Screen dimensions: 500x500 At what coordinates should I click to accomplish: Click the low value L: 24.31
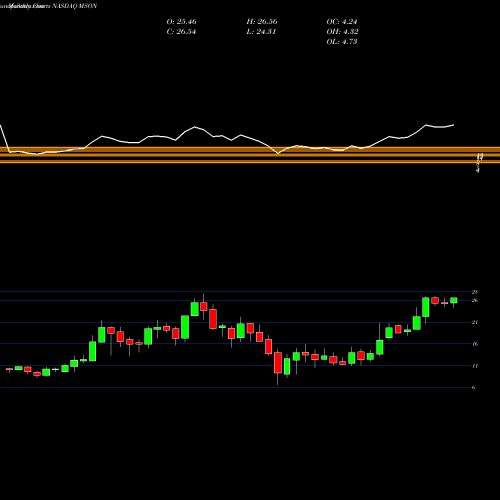tap(261, 32)
